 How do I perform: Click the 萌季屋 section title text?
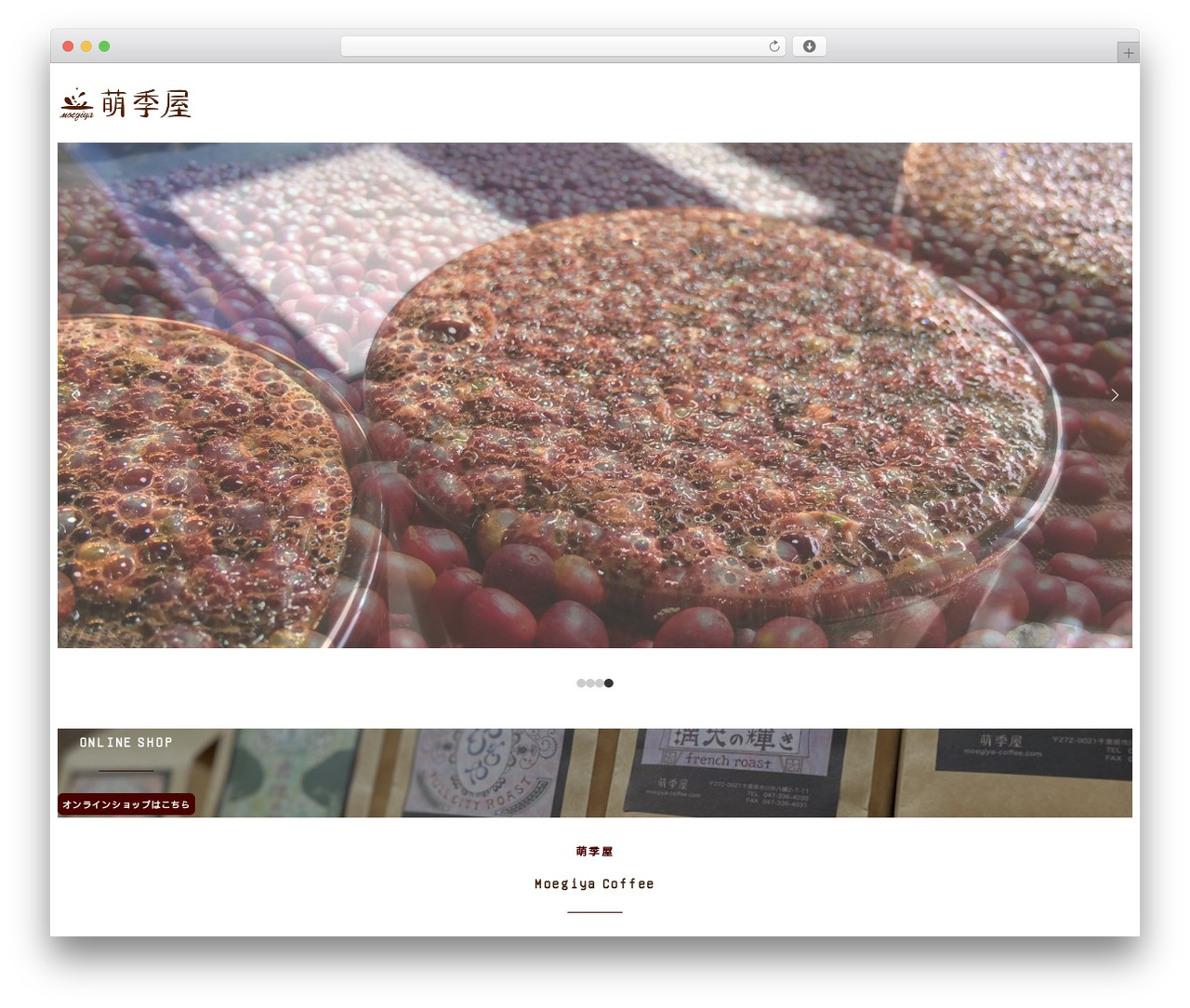tap(594, 852)
